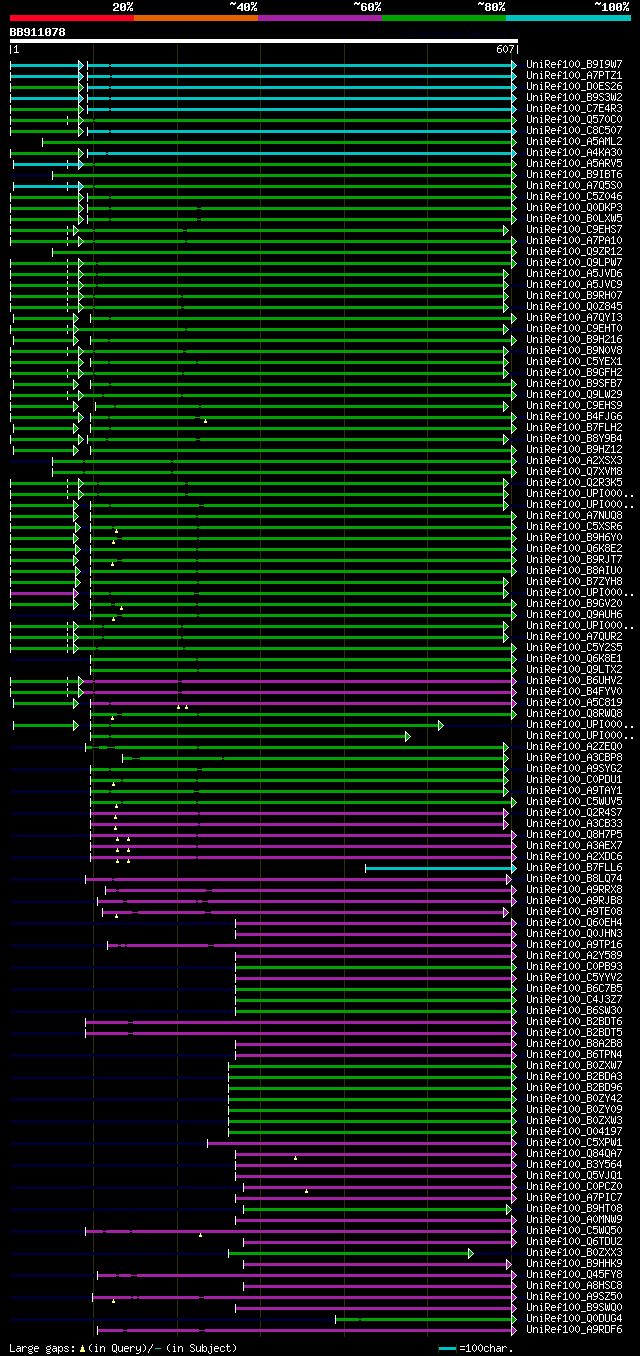Image resolution: width=640 pixels, height=1356 pixels.
Task: Click the UniRef100_A2ZEQ0 label
Action: (574, 746)
